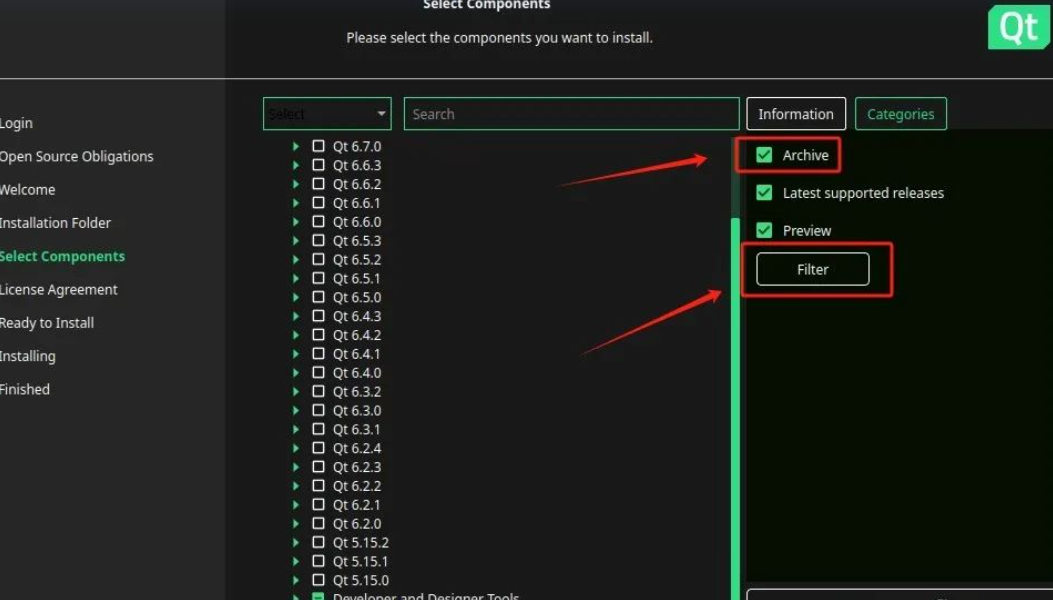The image size is (1053, 600).
Task: Check the Qt 6.5.3 checkbox
Action: coord(318,240)
